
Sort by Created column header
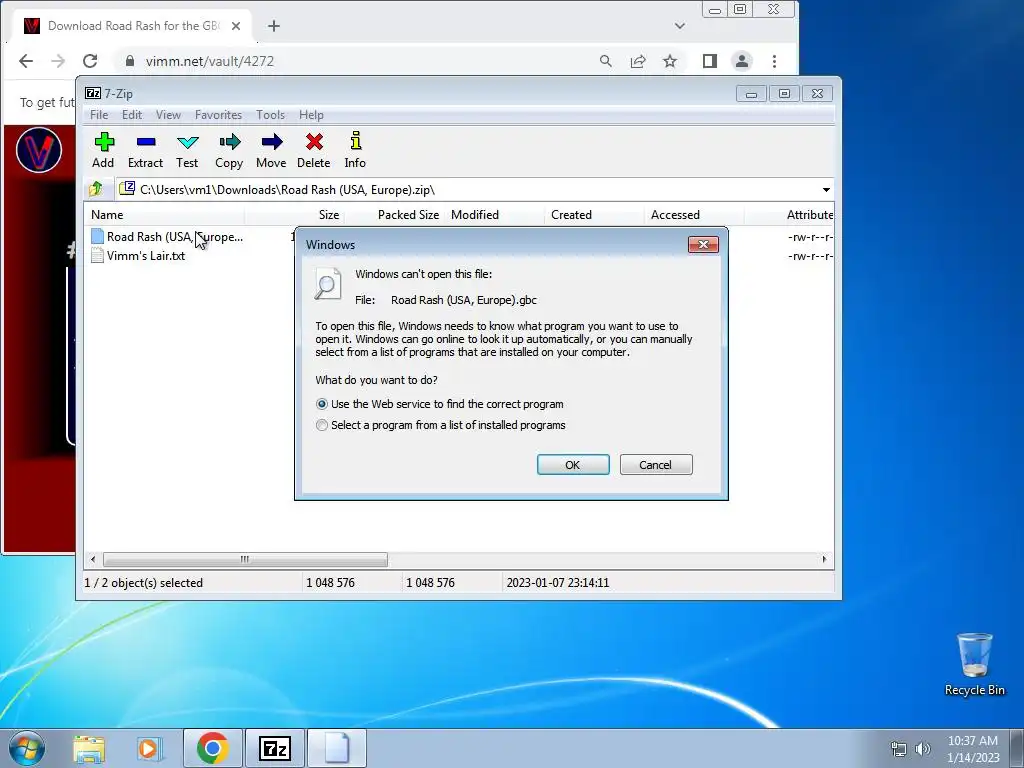click(x=594, y=215)
